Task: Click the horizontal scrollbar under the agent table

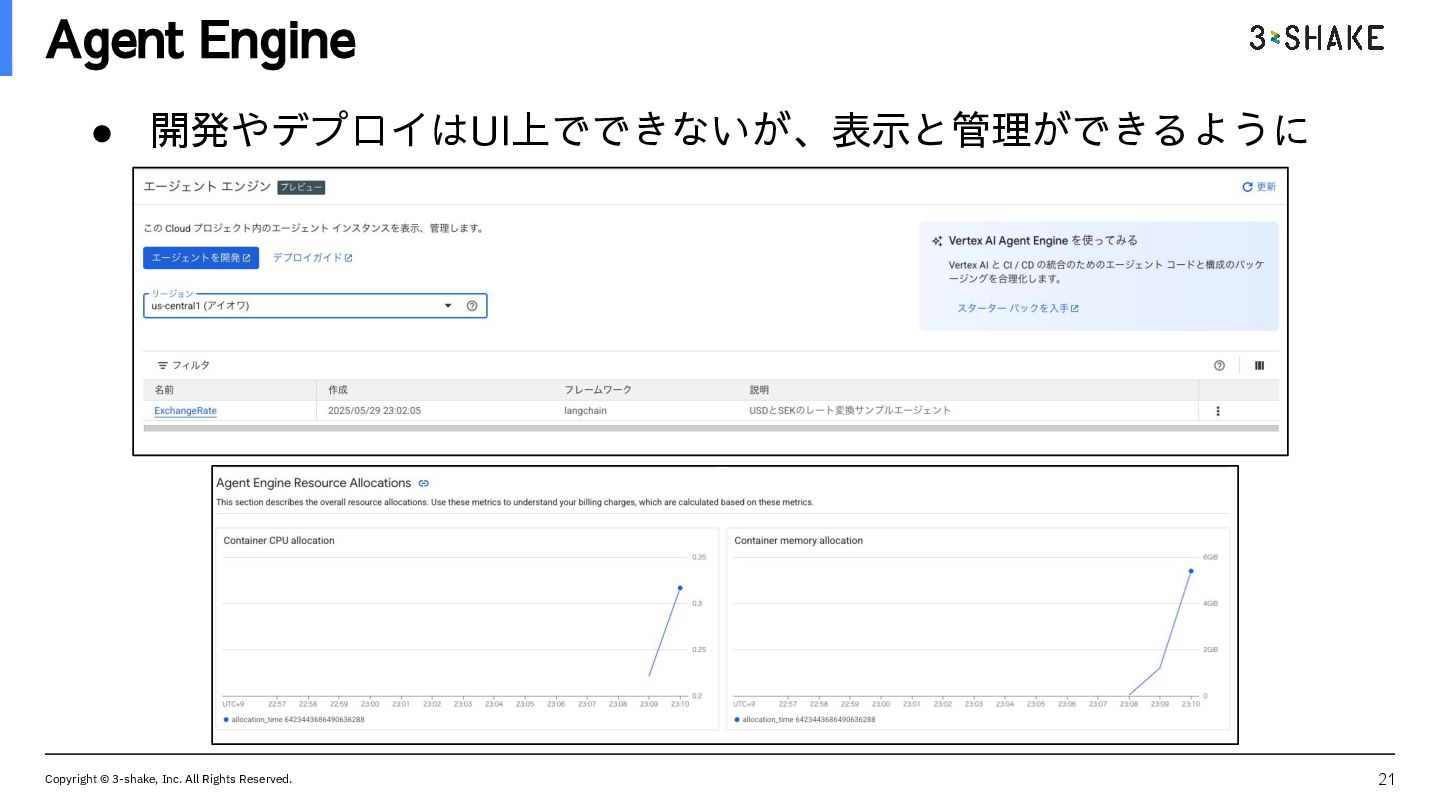Action: [x=711, y=428]
